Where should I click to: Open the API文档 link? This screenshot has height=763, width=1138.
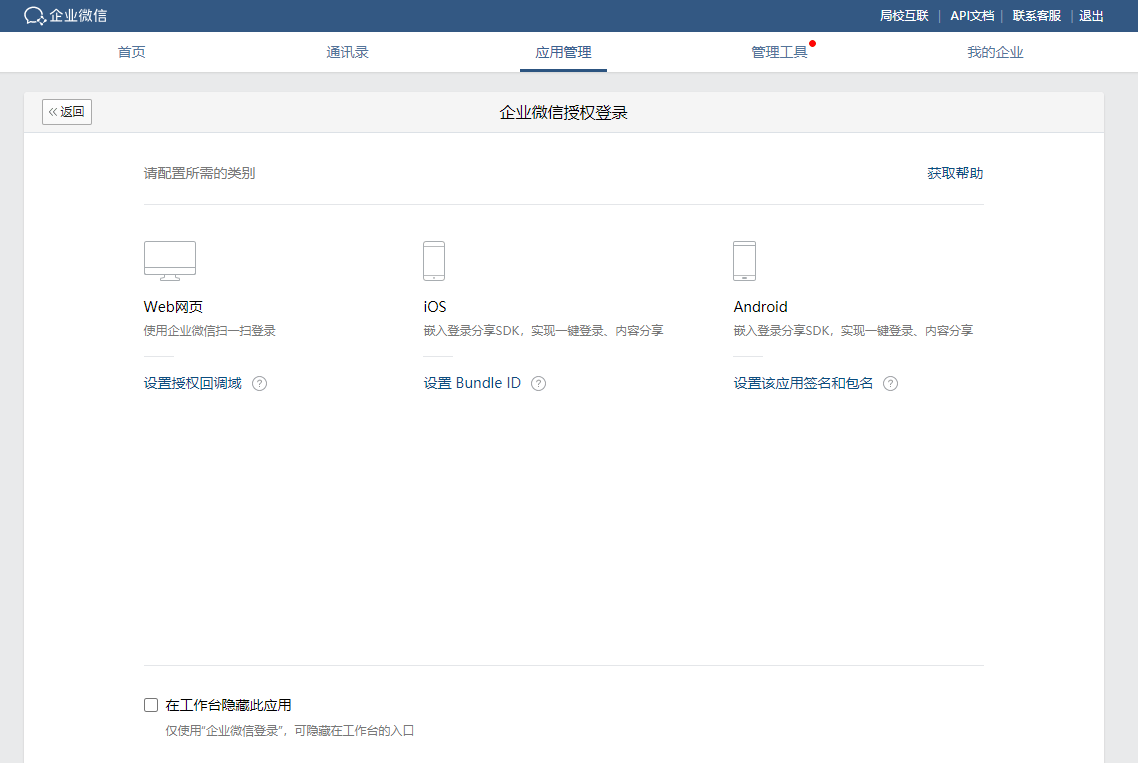pos(972,16)
